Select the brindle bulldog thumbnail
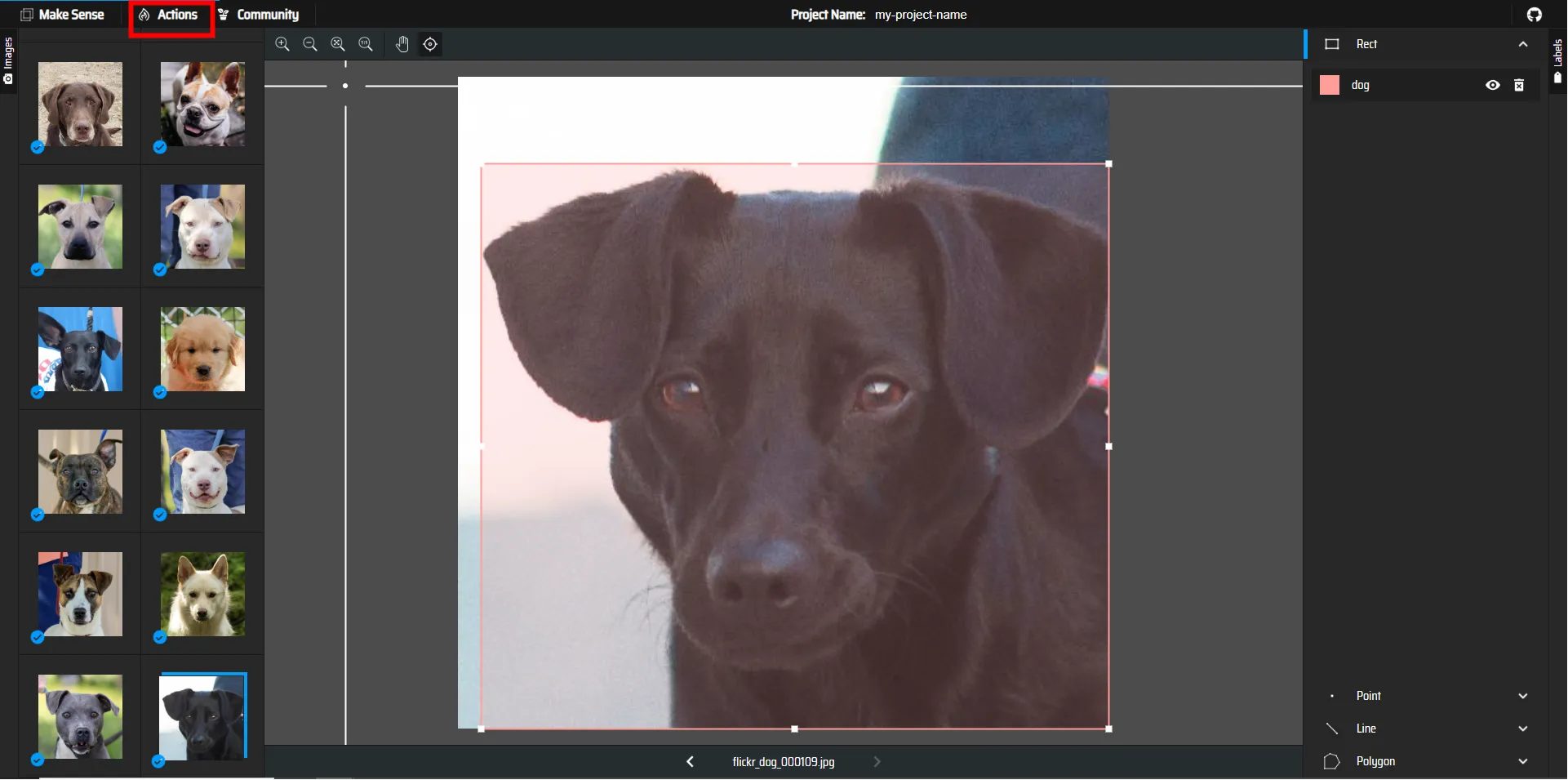The image size is (1568, 780). tap(80, 472)
